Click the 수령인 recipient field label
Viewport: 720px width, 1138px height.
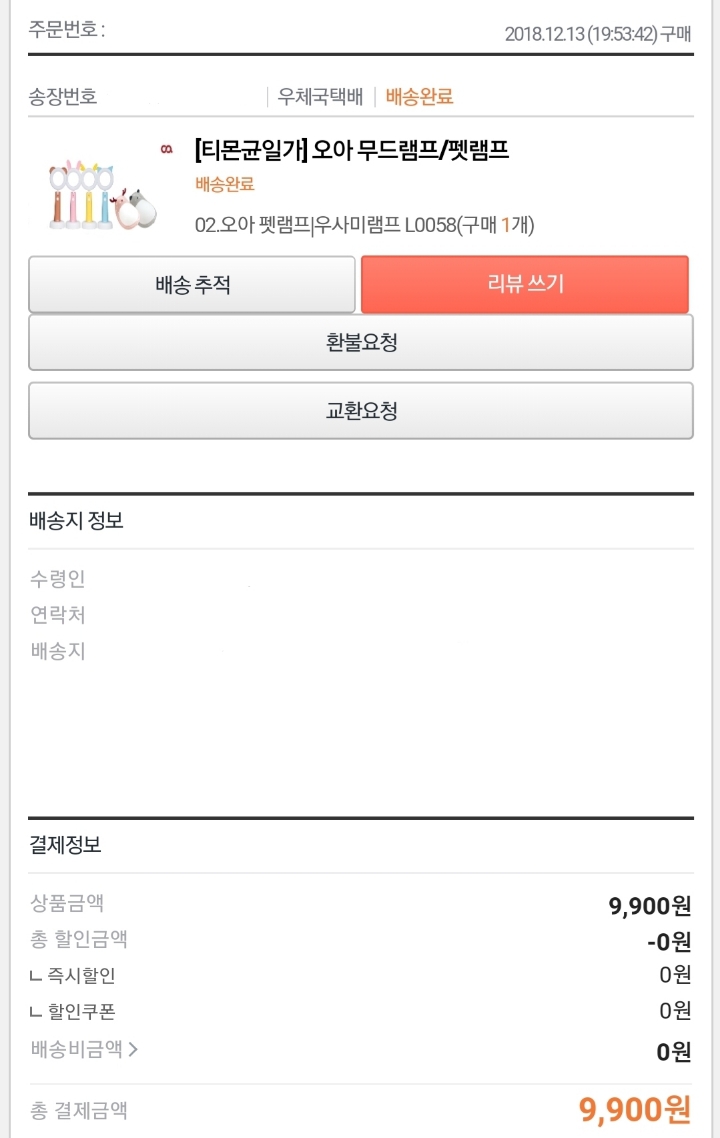57,578
